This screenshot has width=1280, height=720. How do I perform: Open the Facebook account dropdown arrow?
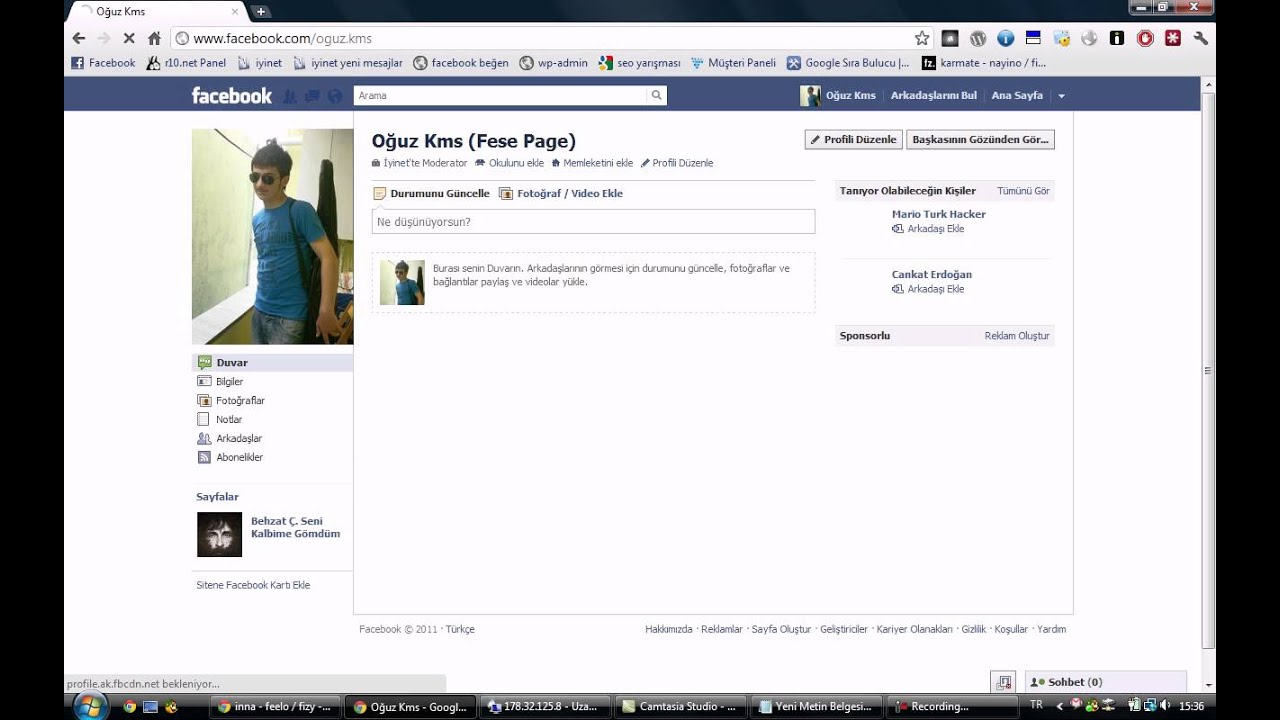click(x=1061, y=96)
